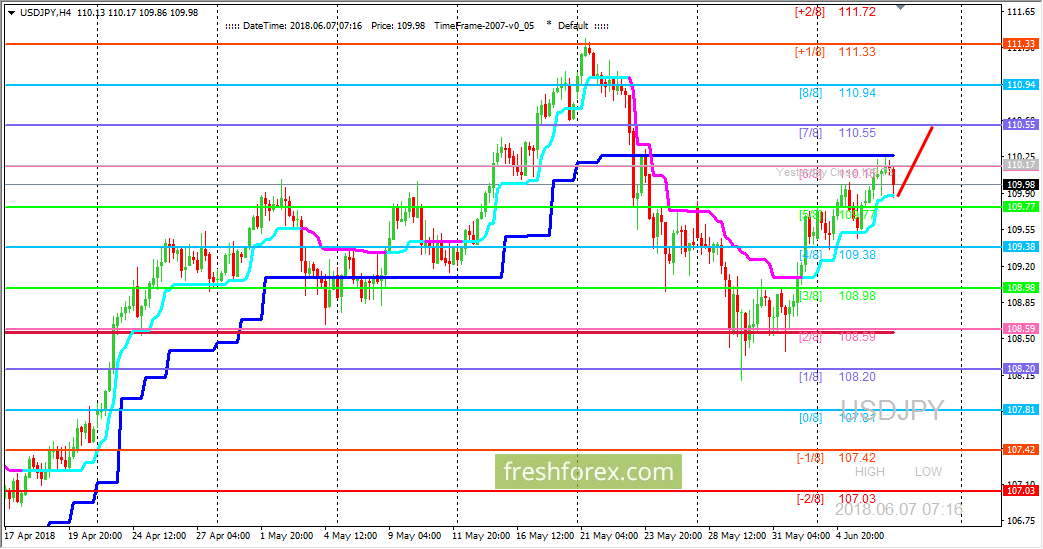Click the [3/8] 108.98 level label

pos(837,295)
